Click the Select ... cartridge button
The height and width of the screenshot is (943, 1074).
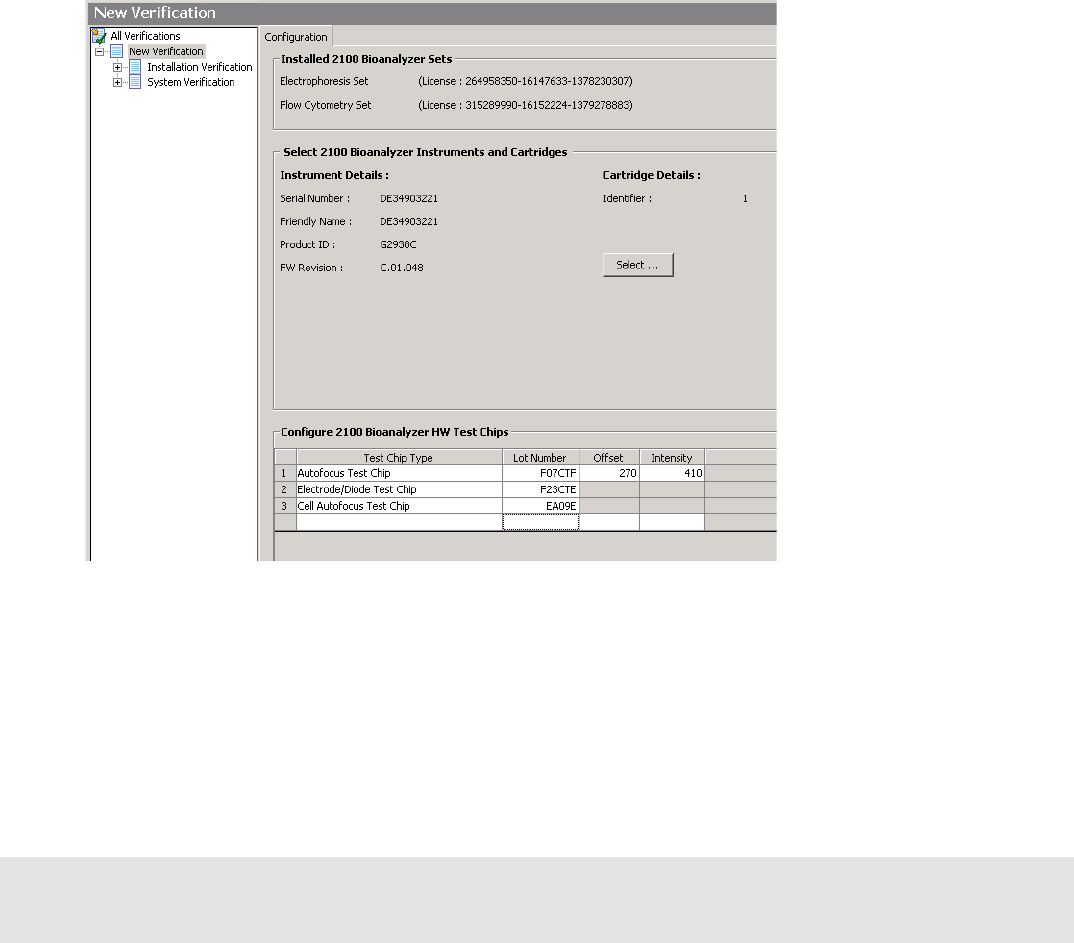[x=638, y=265]
